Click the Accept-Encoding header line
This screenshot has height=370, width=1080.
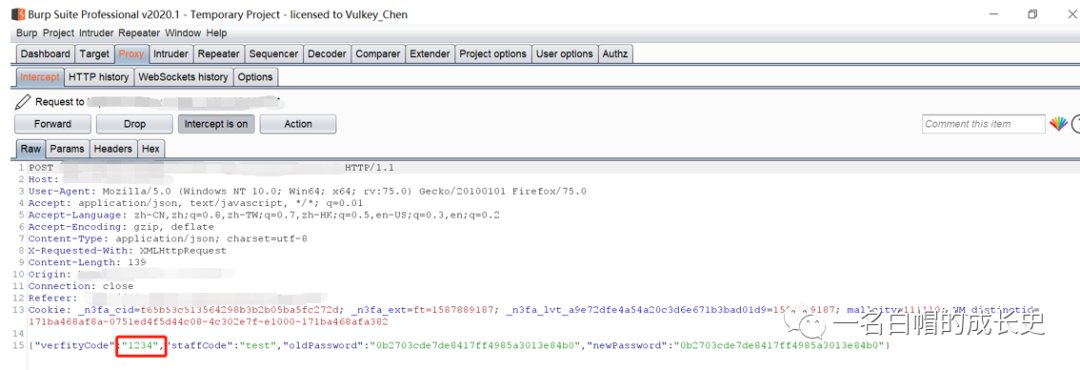[121, 227]
